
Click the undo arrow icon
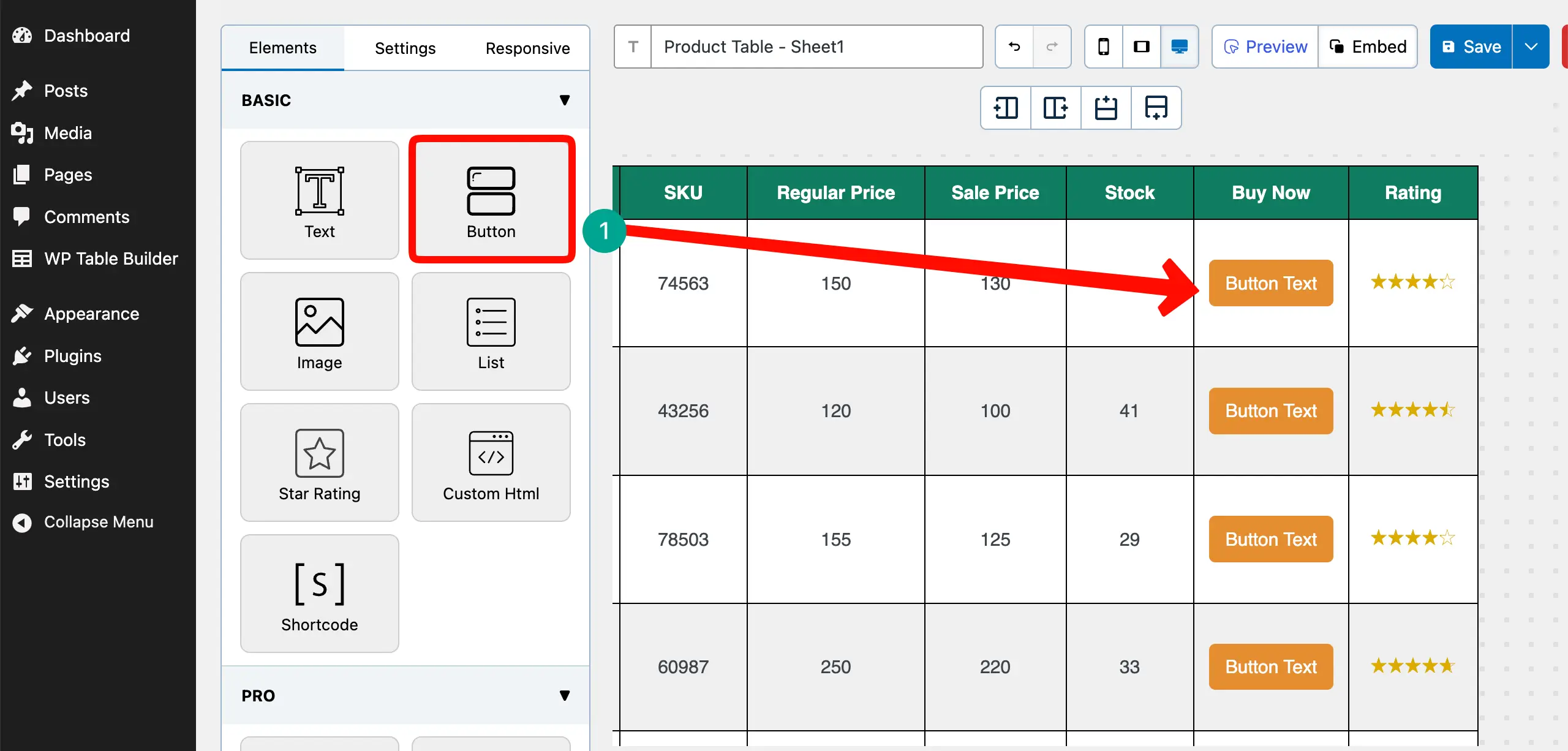pyautogui.click(x=1014, y=47)
